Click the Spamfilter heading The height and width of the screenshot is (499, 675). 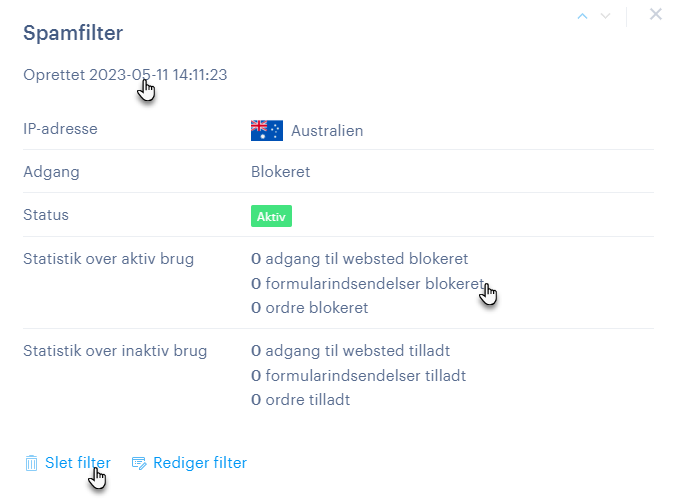[x=73, y=33]
